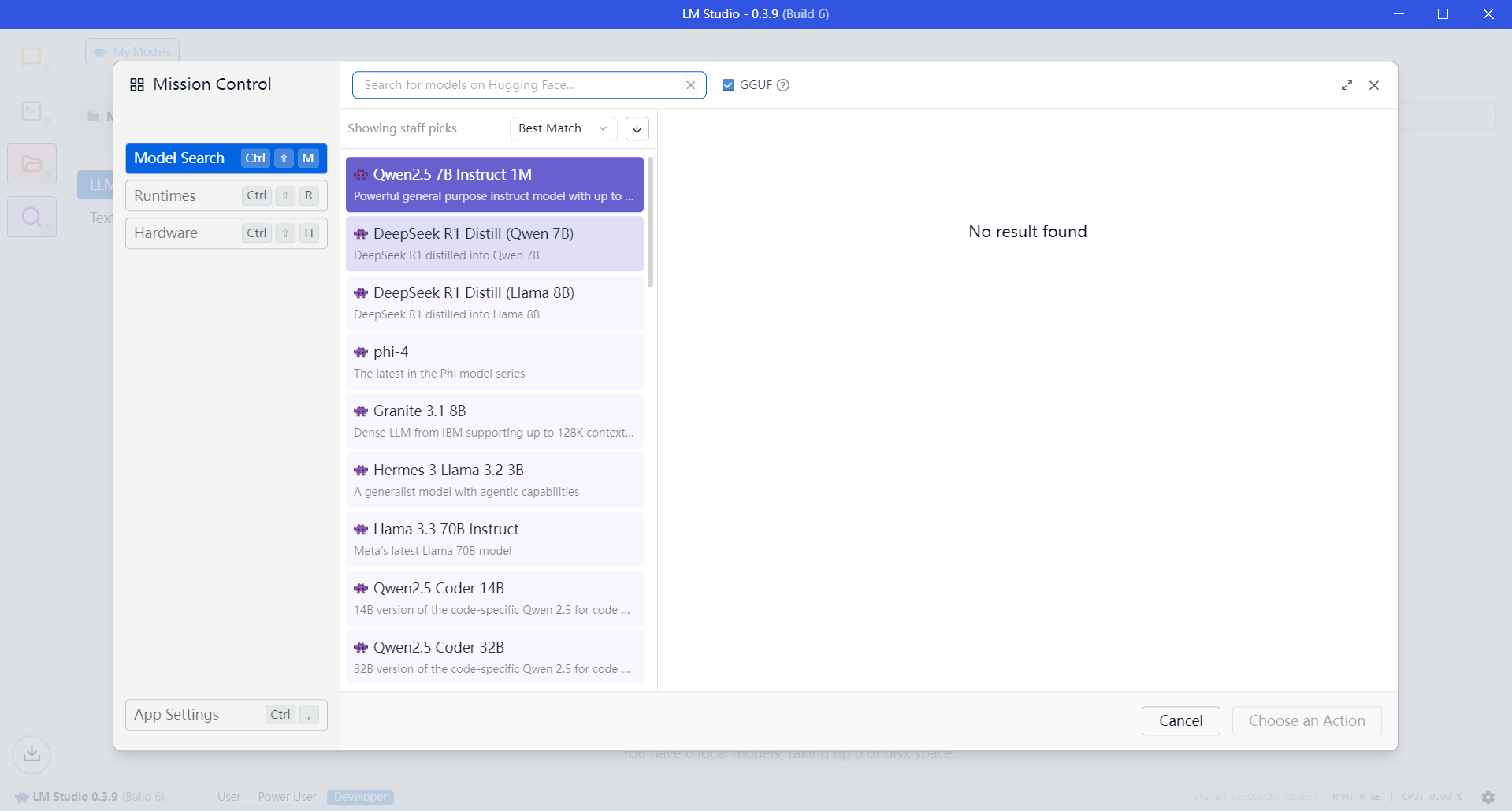Maximize the LM Studio window

coord(1443,14)
